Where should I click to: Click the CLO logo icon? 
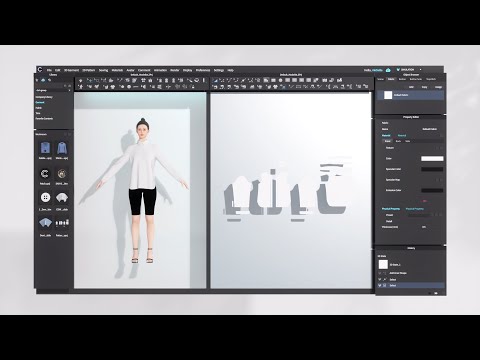tap(40, 70)
